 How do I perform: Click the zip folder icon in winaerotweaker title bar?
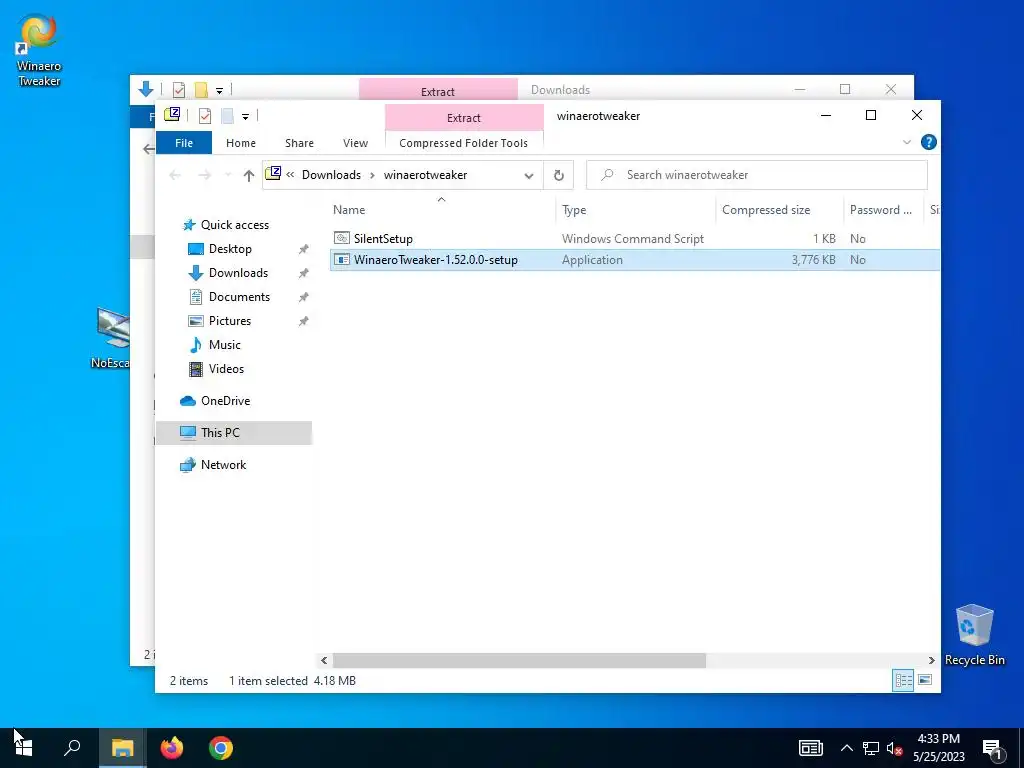(172, 116)
